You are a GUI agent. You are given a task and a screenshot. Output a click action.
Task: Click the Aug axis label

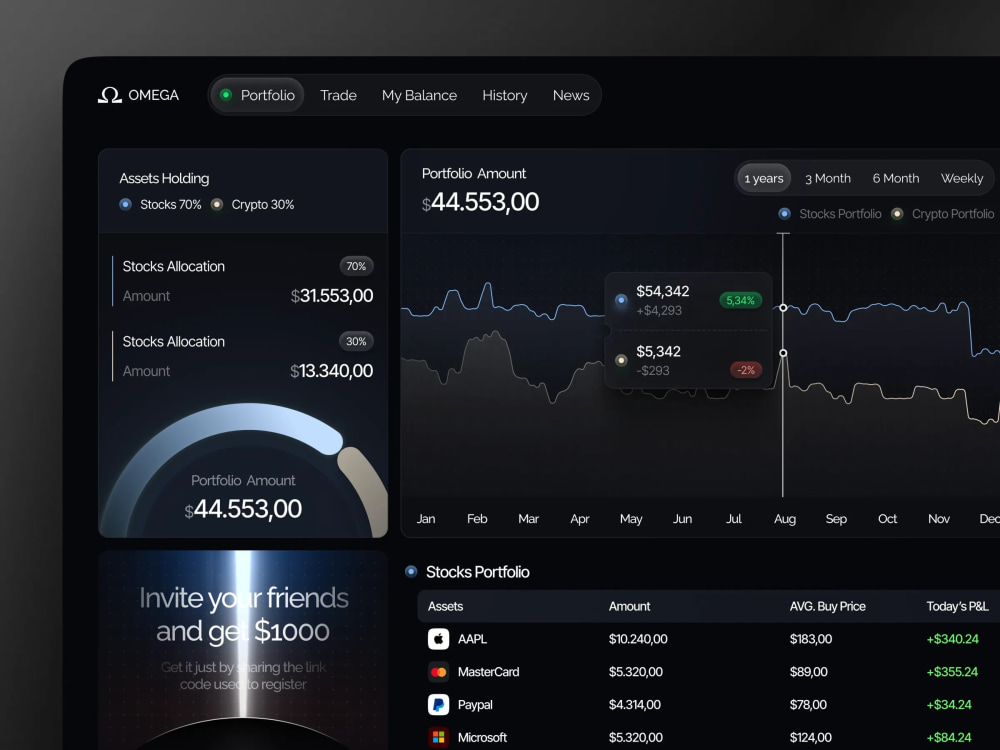[784, 518]
